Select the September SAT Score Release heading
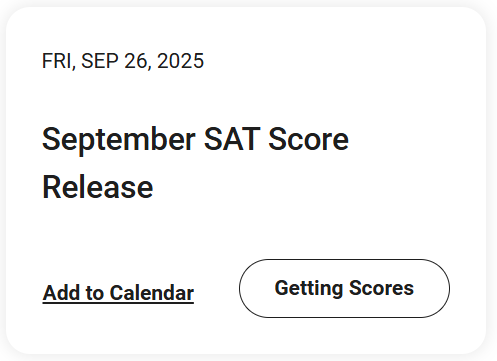Viewport: 497px width, 361px height. pyautogui.click(x=195, y=163)
